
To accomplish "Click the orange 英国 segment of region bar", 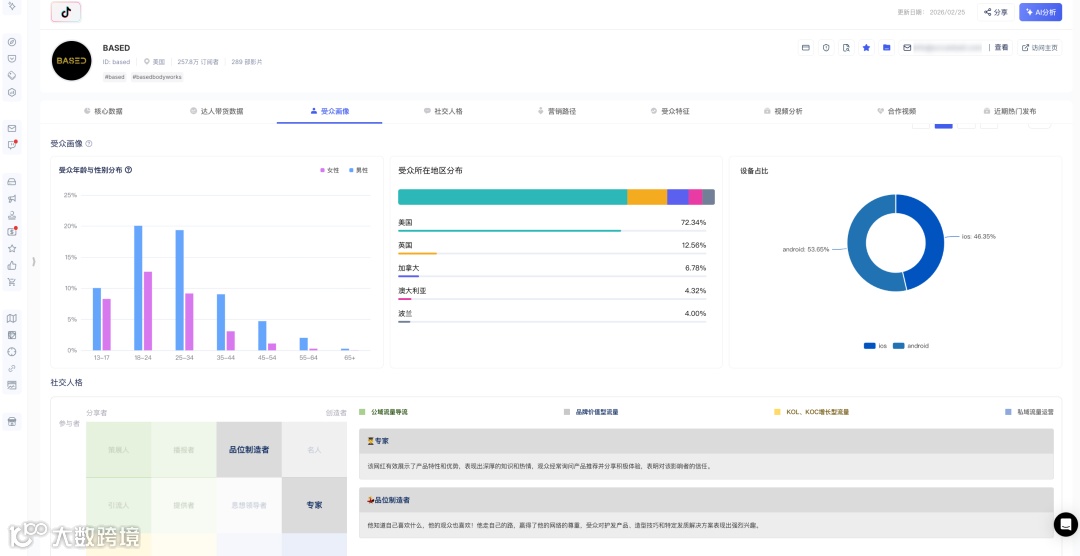I will click(x=647, y=197).
